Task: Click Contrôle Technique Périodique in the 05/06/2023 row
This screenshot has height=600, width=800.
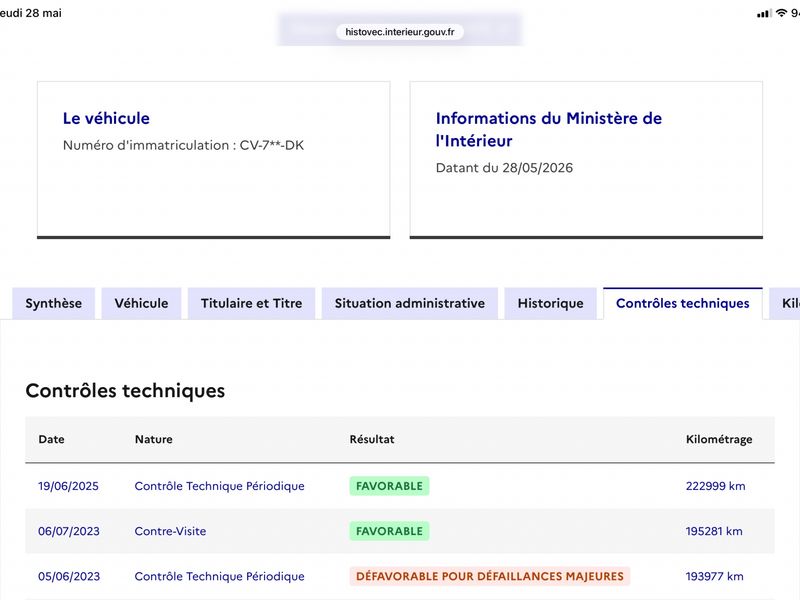Action: [219, 577]
